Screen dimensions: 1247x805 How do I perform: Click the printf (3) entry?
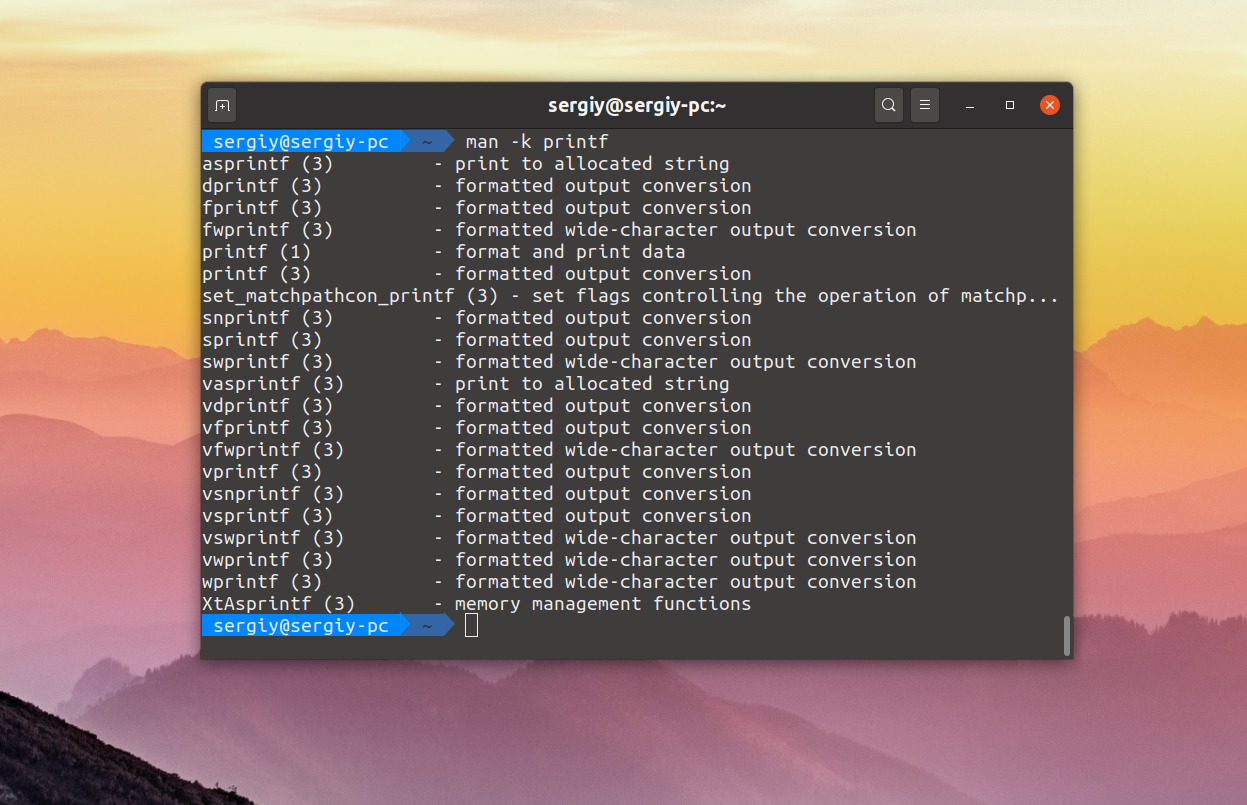(256, 274)
